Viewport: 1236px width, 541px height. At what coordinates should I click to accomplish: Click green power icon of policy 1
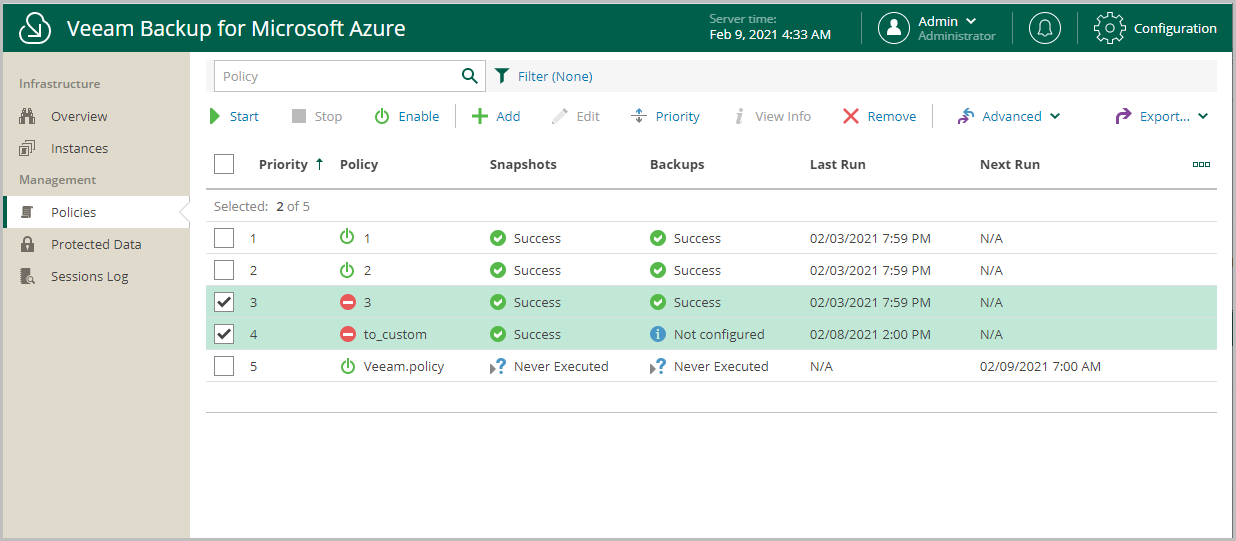pyautogui.click(x=348, y=238)
